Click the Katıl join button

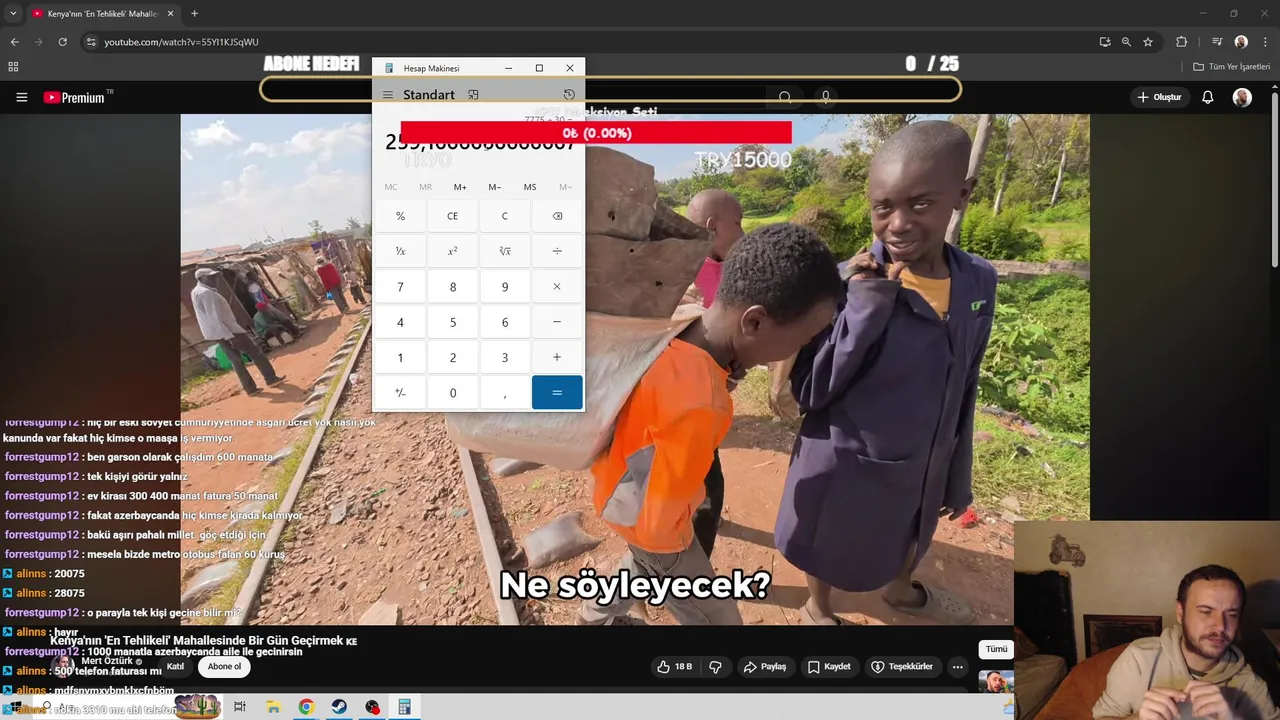pos(175,667)
